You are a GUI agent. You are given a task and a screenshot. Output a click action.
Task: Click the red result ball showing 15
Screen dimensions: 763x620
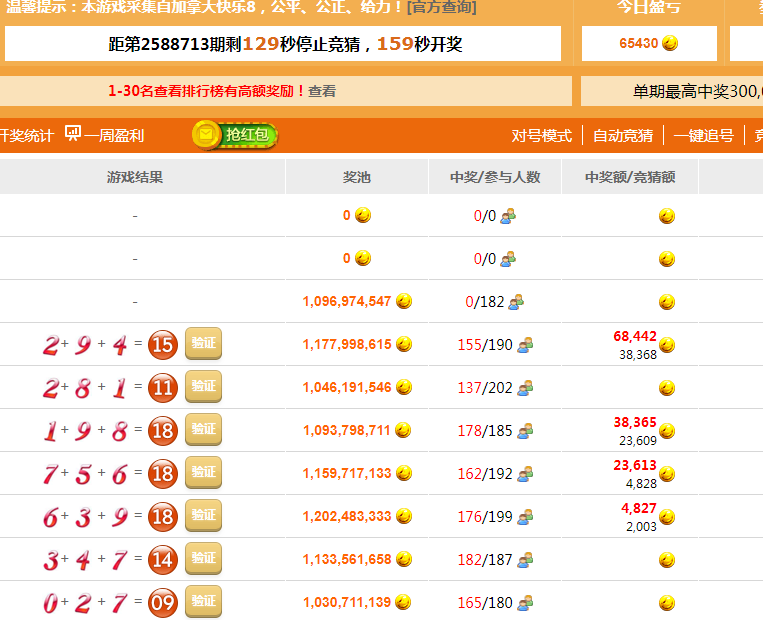tap(163, 346)
